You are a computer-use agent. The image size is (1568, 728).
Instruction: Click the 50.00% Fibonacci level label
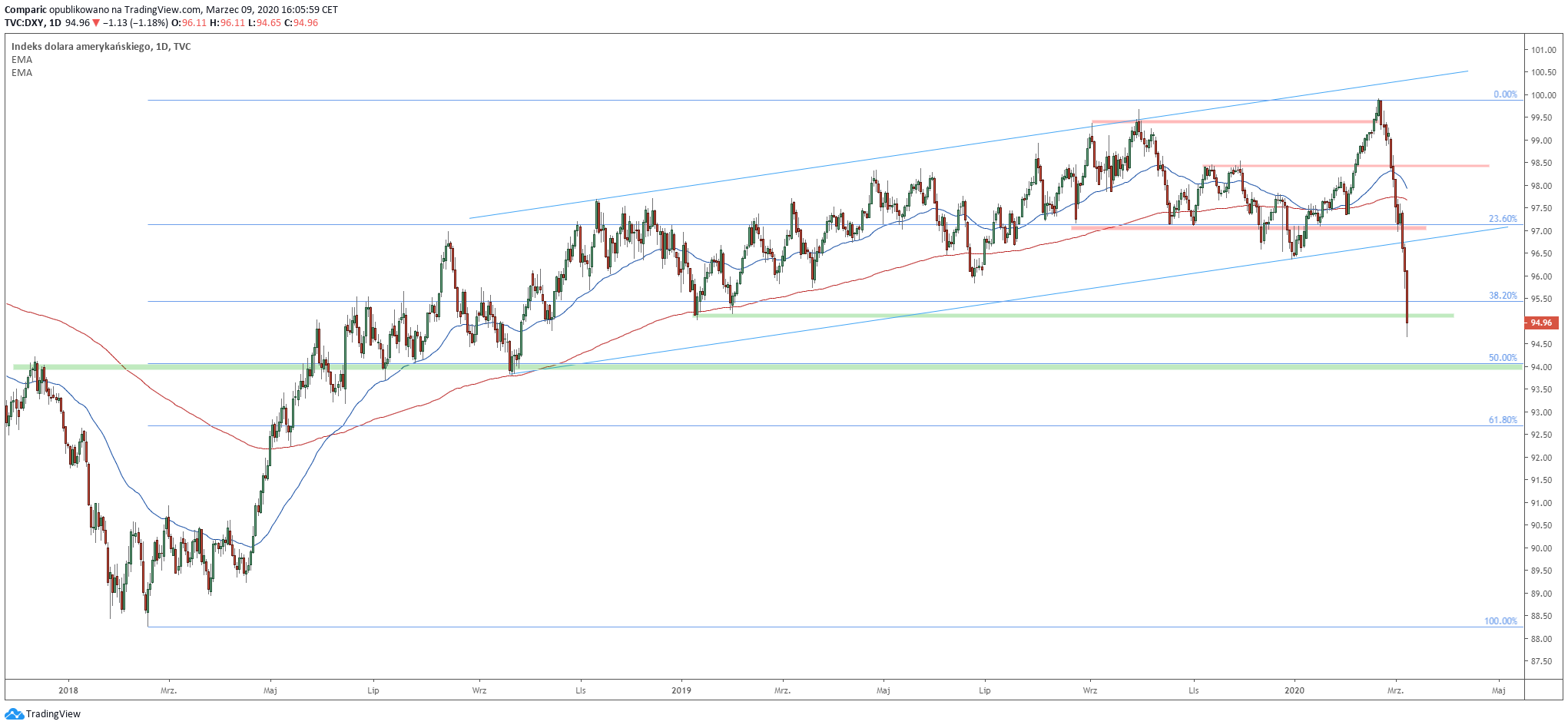pos(1503,358)
